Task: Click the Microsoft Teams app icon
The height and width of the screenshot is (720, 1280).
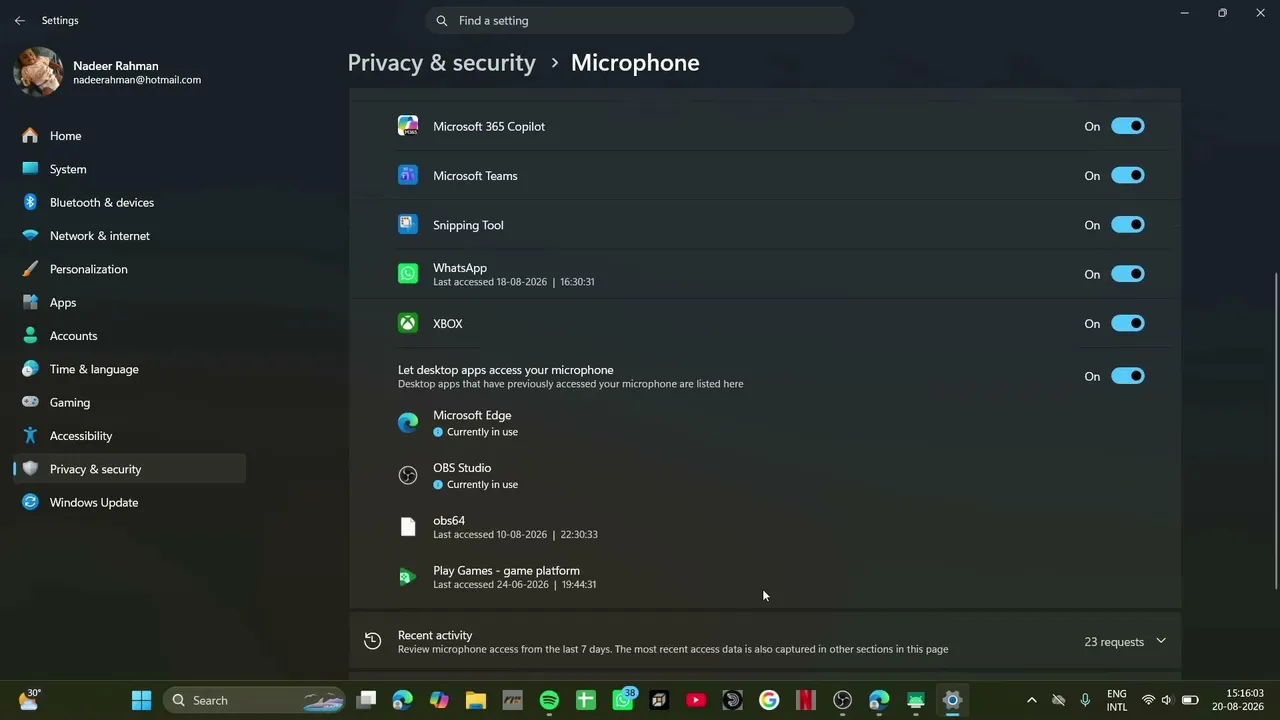Action: tap(408, 175)
